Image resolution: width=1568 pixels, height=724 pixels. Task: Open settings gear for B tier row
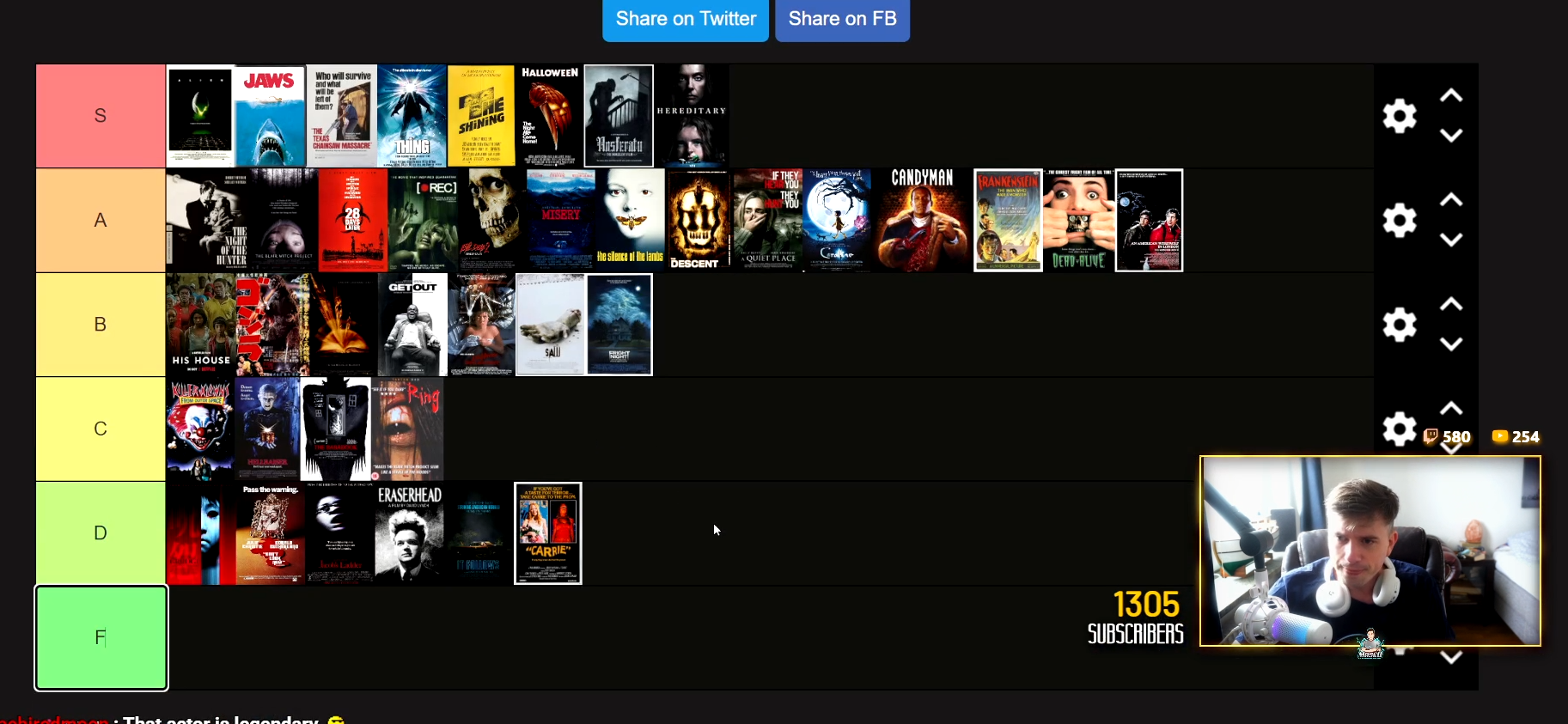[x=1399, y=325]
